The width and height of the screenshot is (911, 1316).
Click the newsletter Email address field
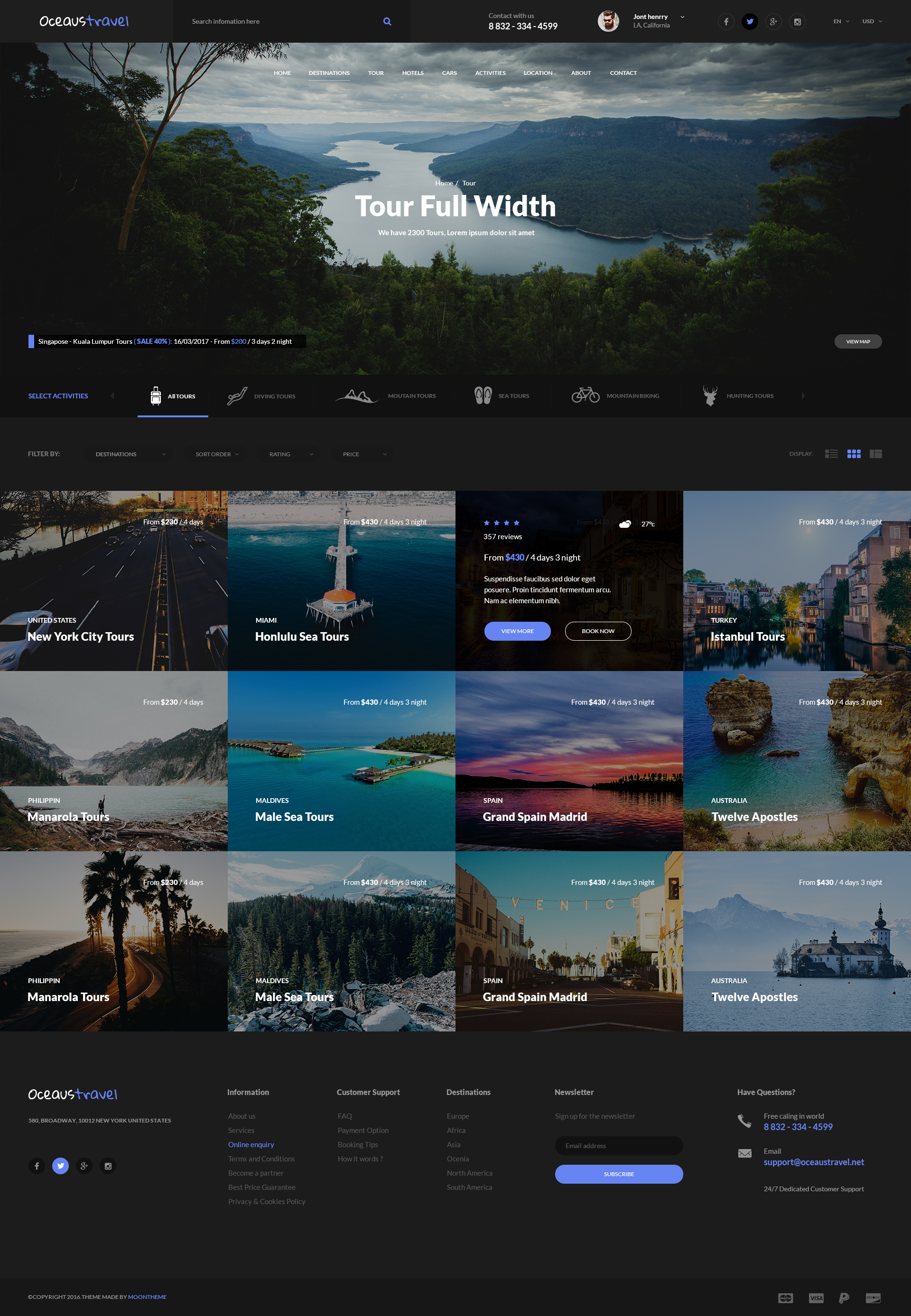(x=618, y=1145)
